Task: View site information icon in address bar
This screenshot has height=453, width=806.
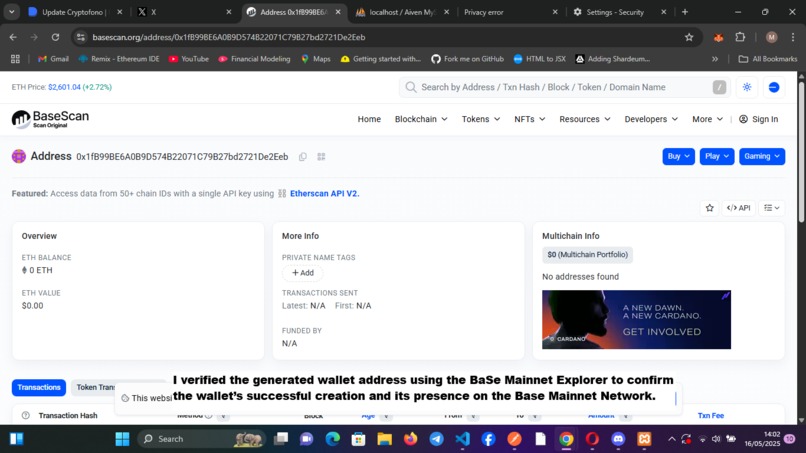Action: (x=81, y=37)
